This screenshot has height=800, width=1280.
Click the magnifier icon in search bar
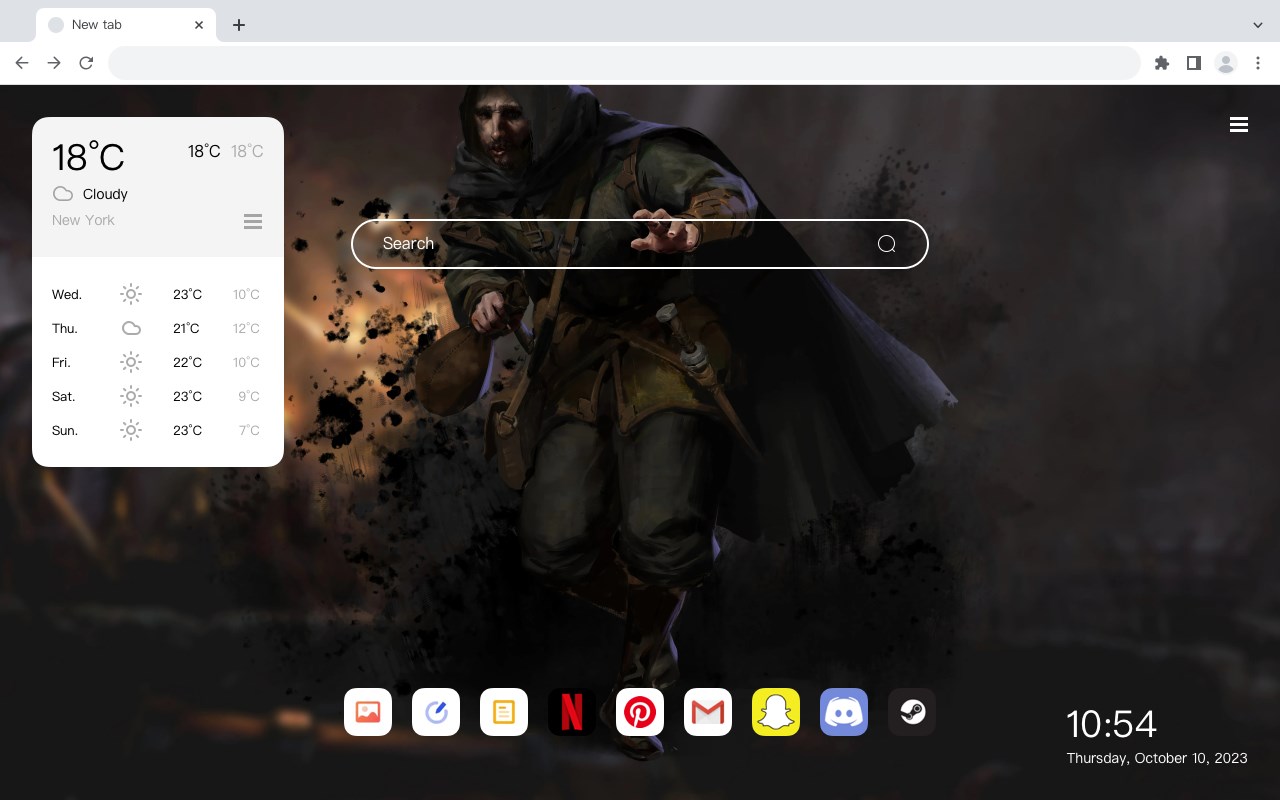click(886, 244)
